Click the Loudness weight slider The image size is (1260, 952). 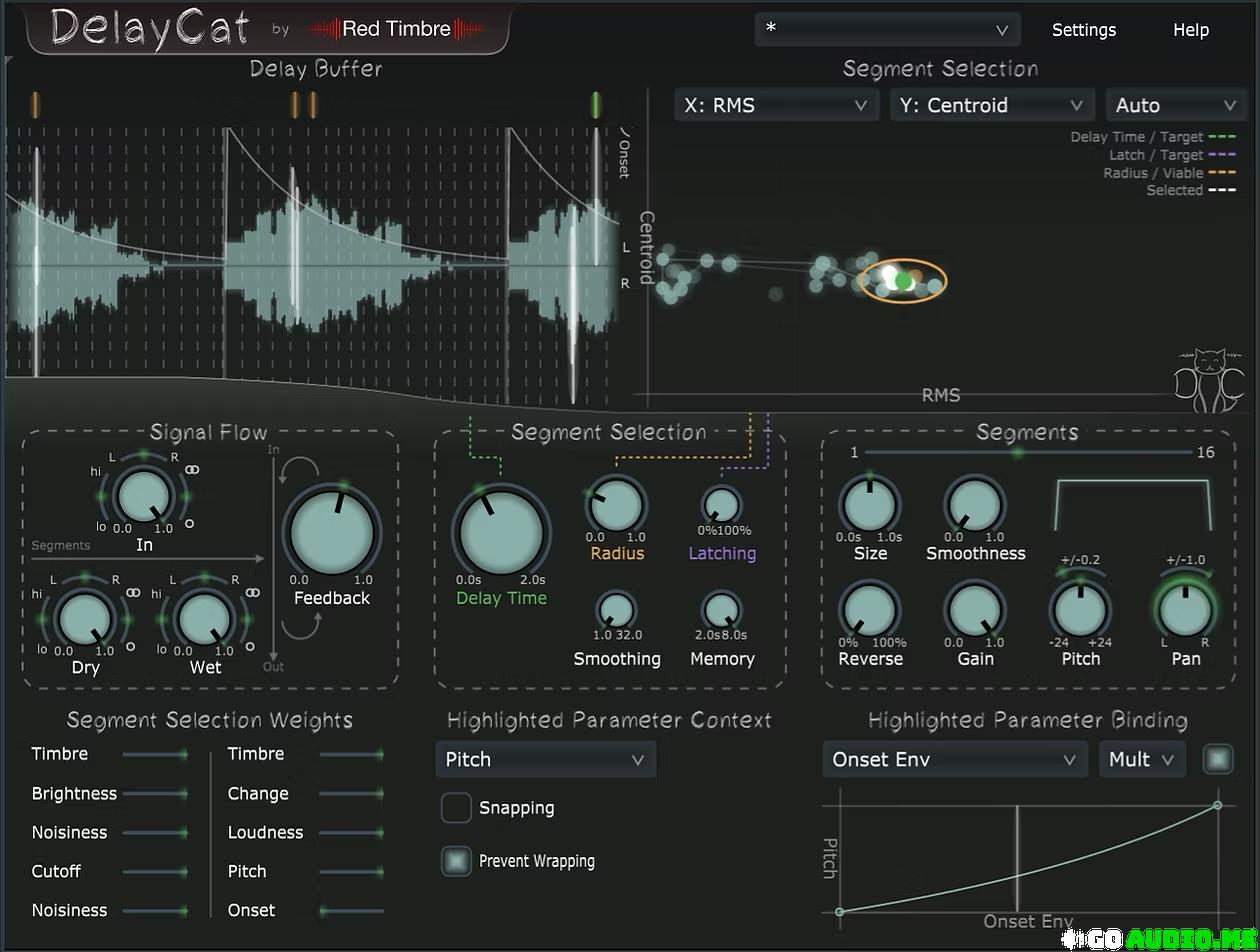coord(351,832)
